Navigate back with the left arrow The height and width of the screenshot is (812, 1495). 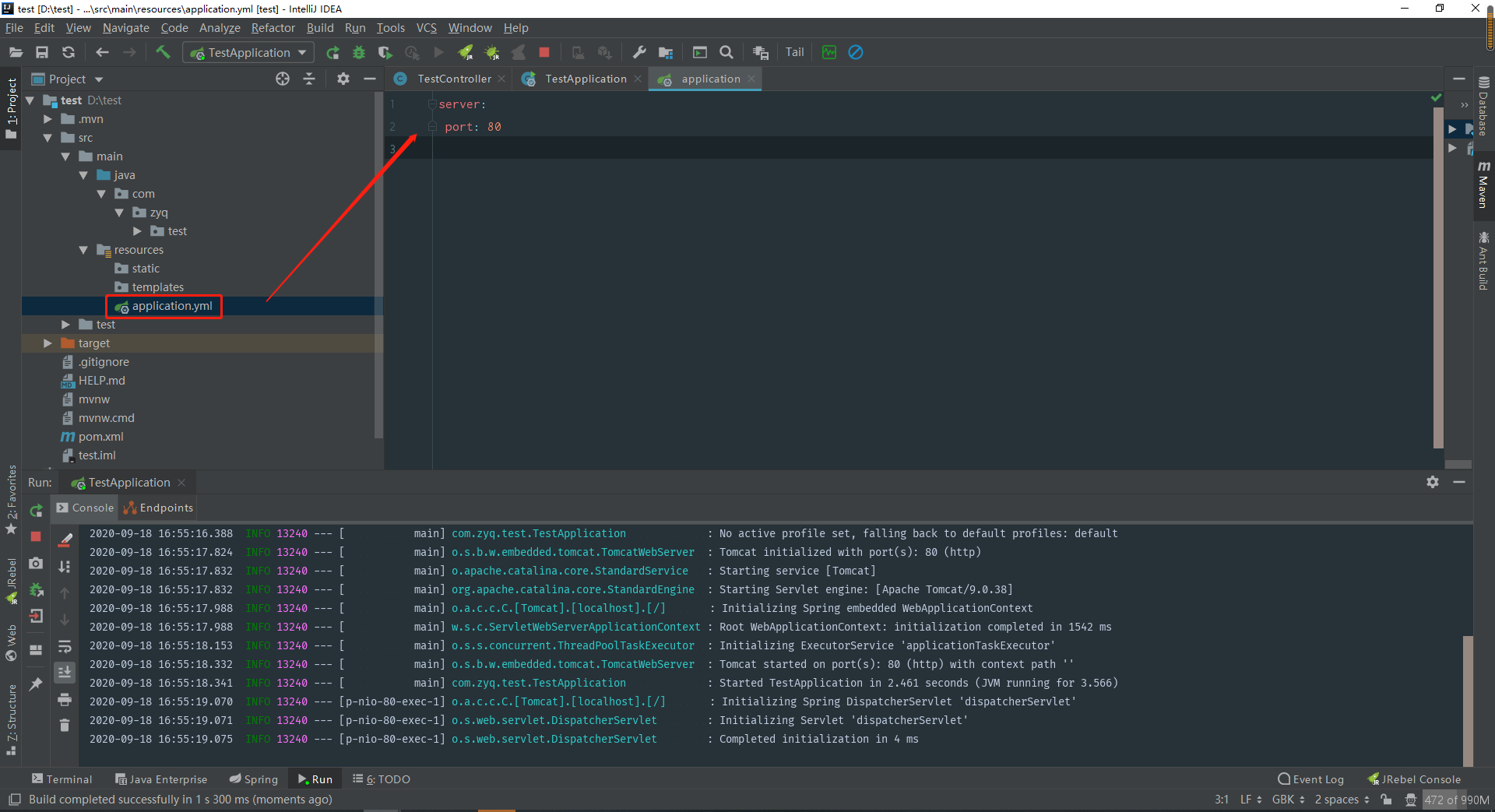click(102, 52)
